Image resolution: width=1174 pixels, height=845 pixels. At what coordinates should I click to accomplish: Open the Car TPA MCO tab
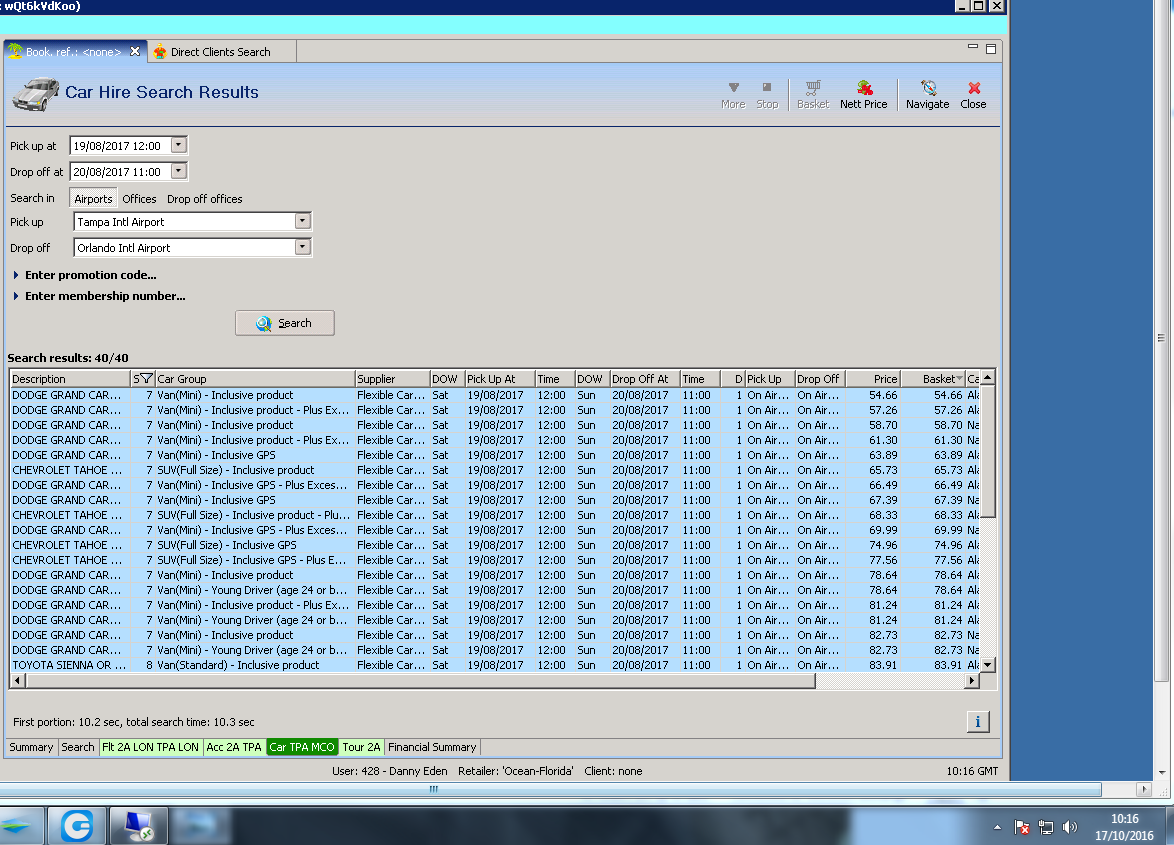[x=302, y=747]
